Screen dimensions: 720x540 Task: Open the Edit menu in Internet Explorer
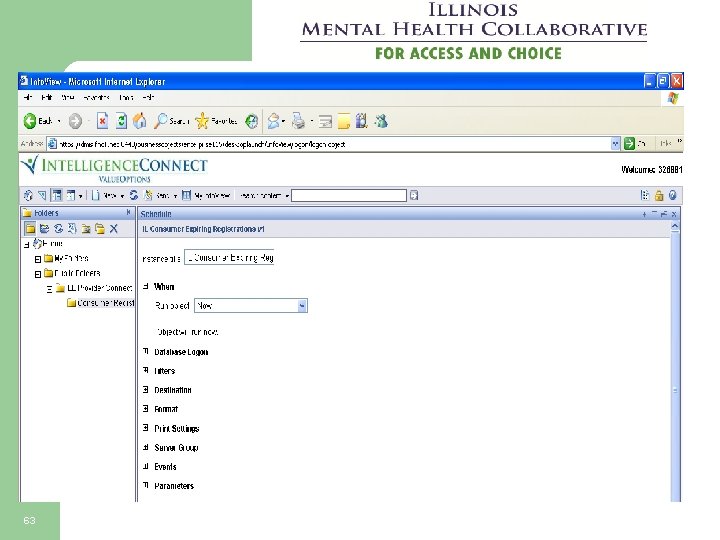[46, 97]
